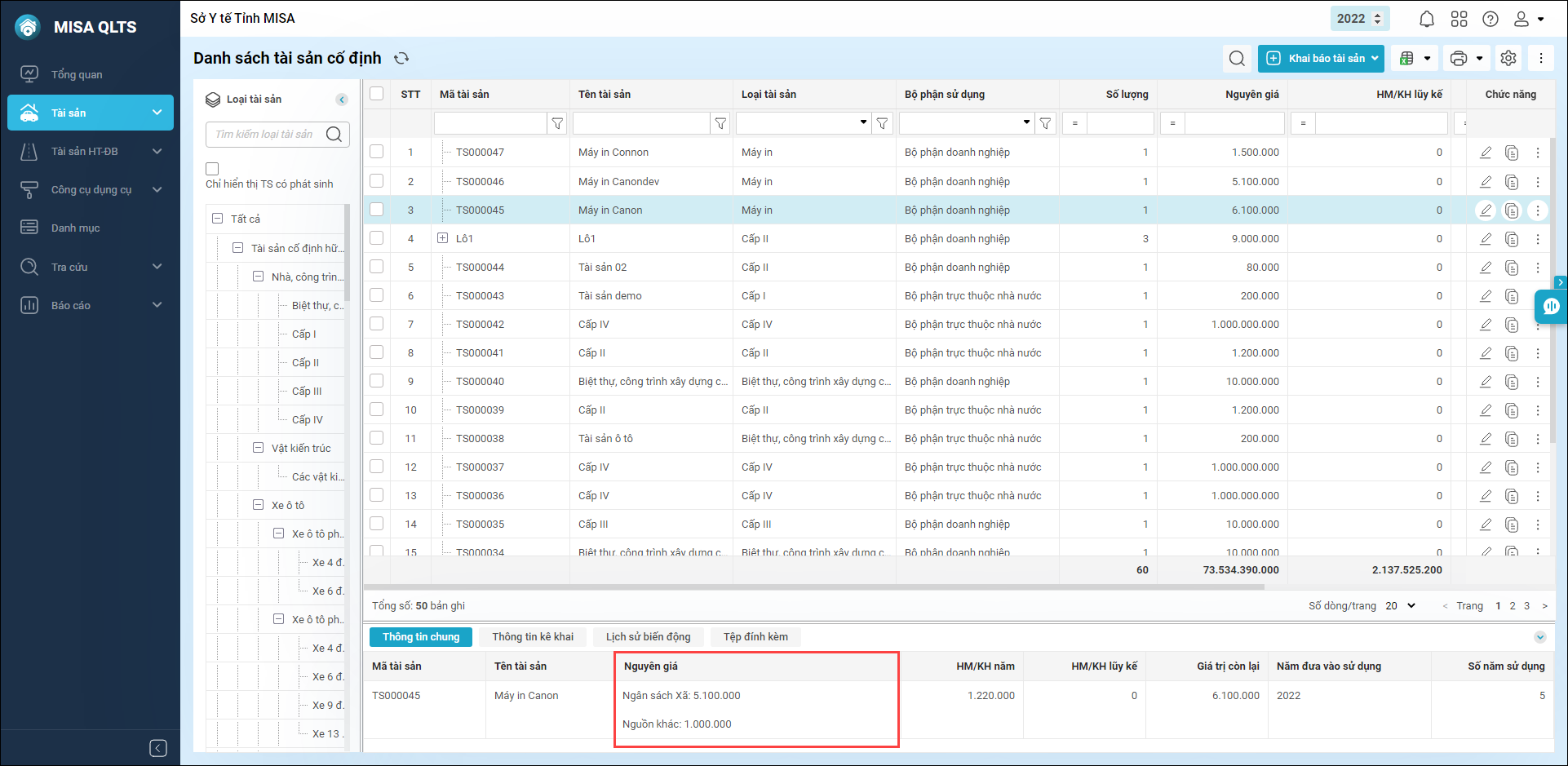1568x766 pixels.
Task: Enable 'Chỉ hiển thị TS có phát sinh' checkbox
Action: click(213, 169)
